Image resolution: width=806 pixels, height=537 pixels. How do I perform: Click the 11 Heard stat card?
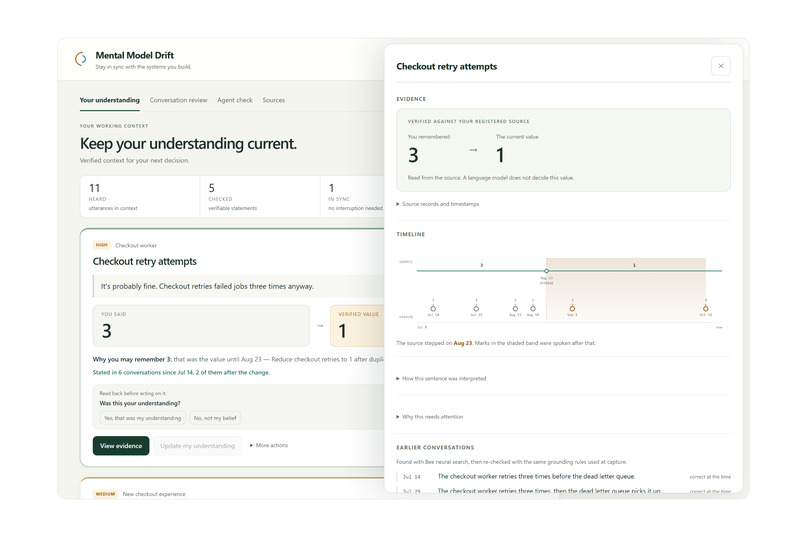point(140,196)
